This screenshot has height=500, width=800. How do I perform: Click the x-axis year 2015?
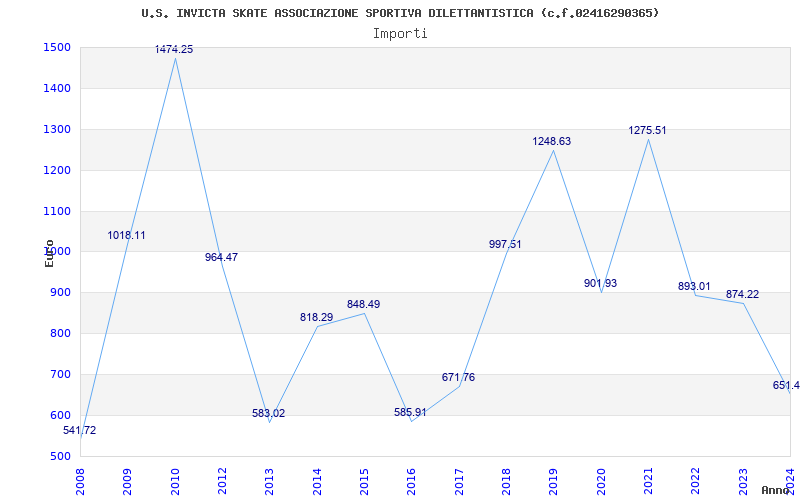[364, 481]
